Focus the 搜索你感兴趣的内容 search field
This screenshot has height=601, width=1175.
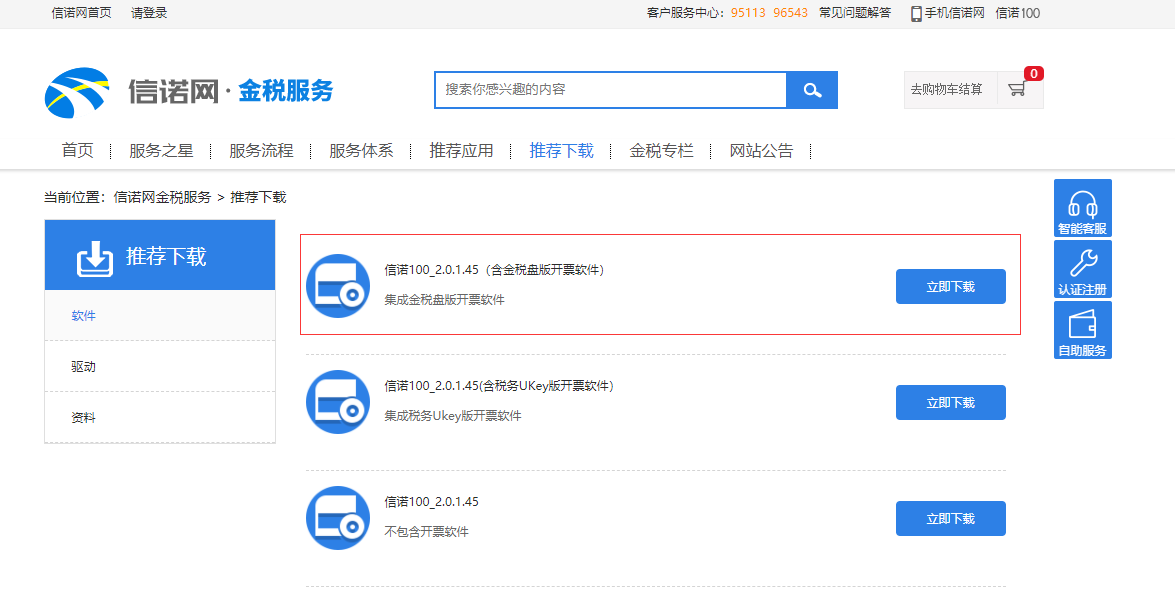tap(611, 90)
